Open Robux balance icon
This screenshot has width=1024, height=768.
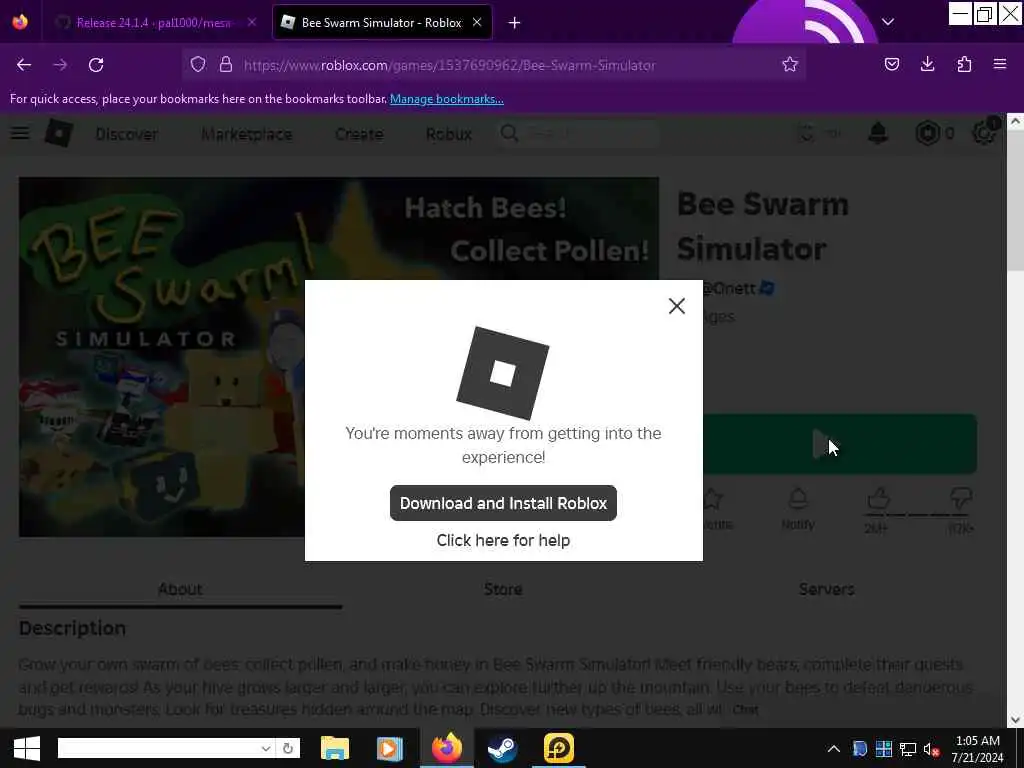tap(927, 133)
